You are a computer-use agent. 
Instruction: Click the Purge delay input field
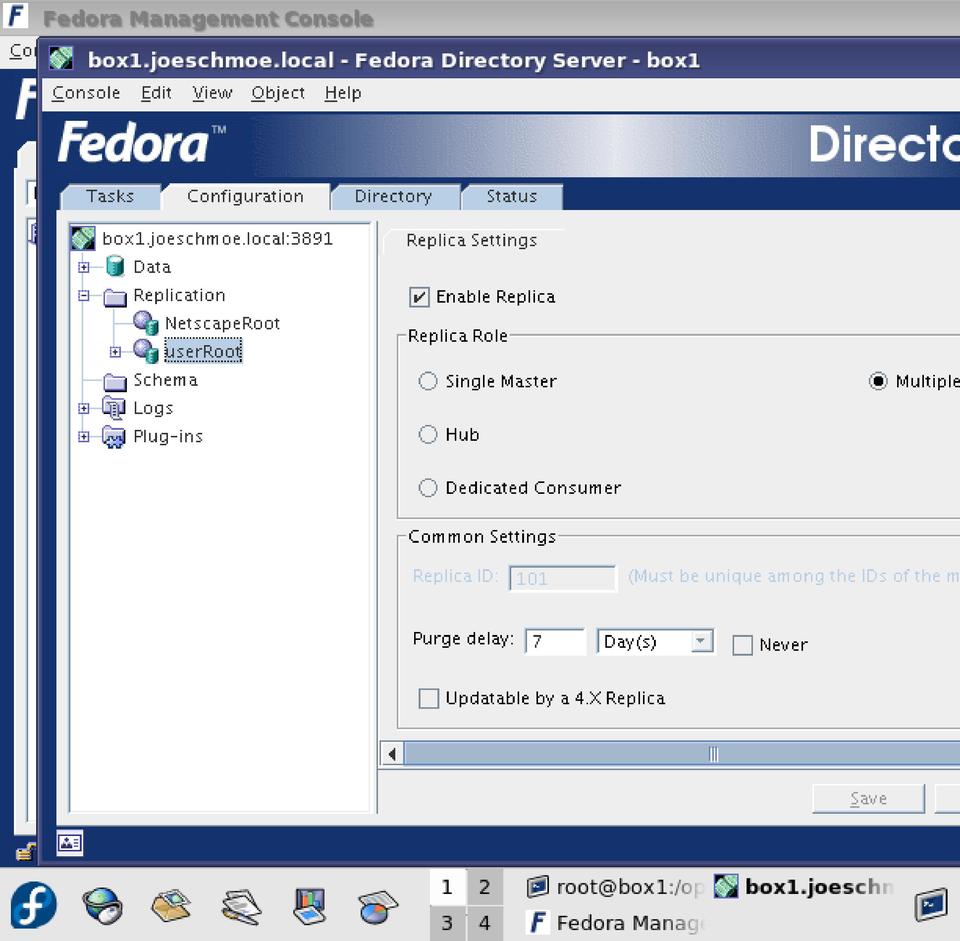pos(555,642)
